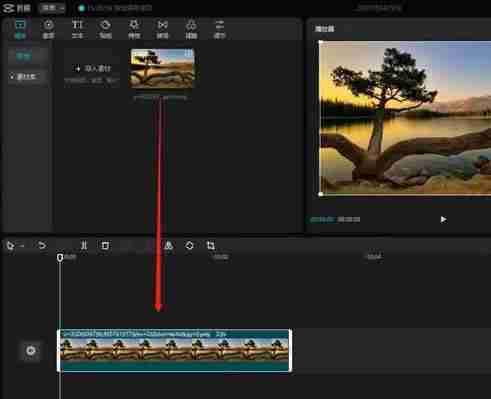Open the Adjustments tab sliders icon

[x=219, y=29]
